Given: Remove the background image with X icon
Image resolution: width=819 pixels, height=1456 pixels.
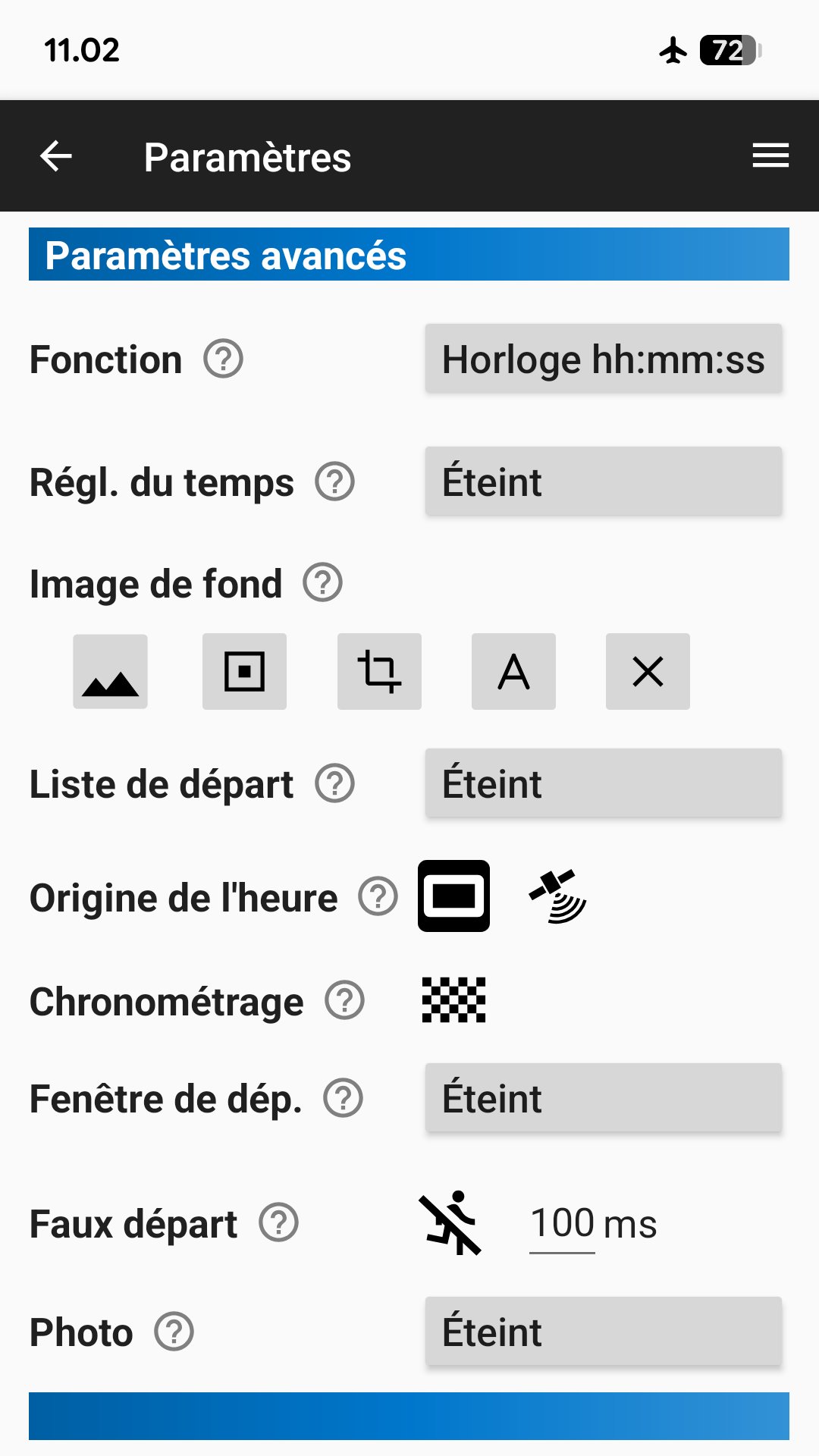Looking at the screenshot, I should 648,672.
